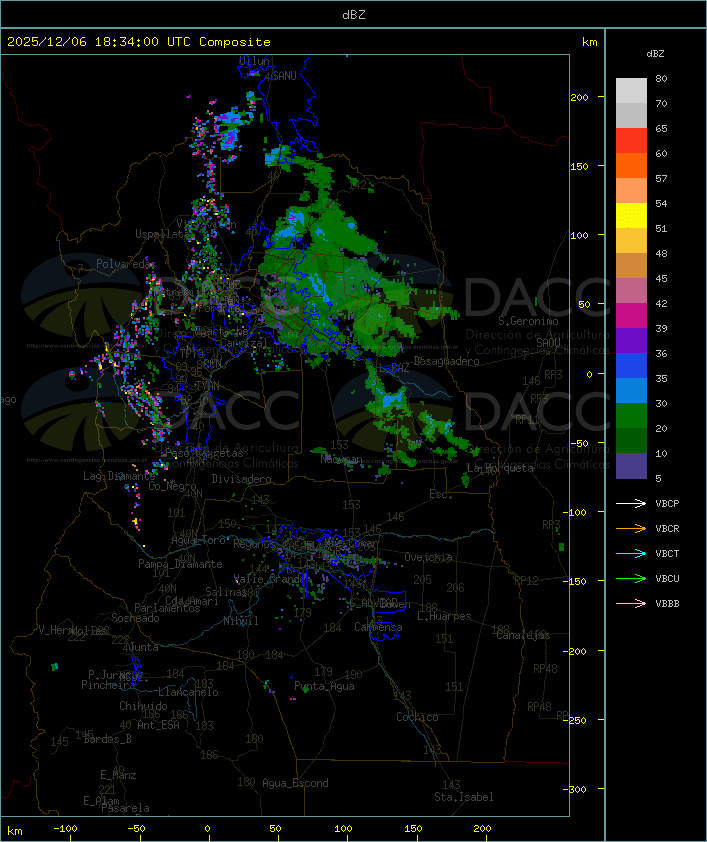
Task: Click the Uspallata map label
Action: pos(162,234)
